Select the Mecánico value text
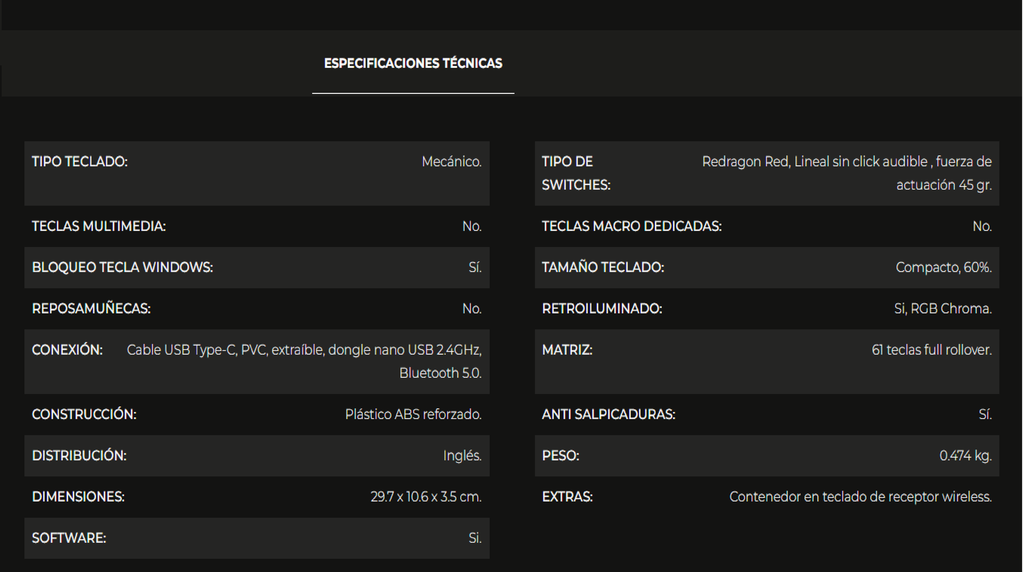 click(x=451, y=162)
